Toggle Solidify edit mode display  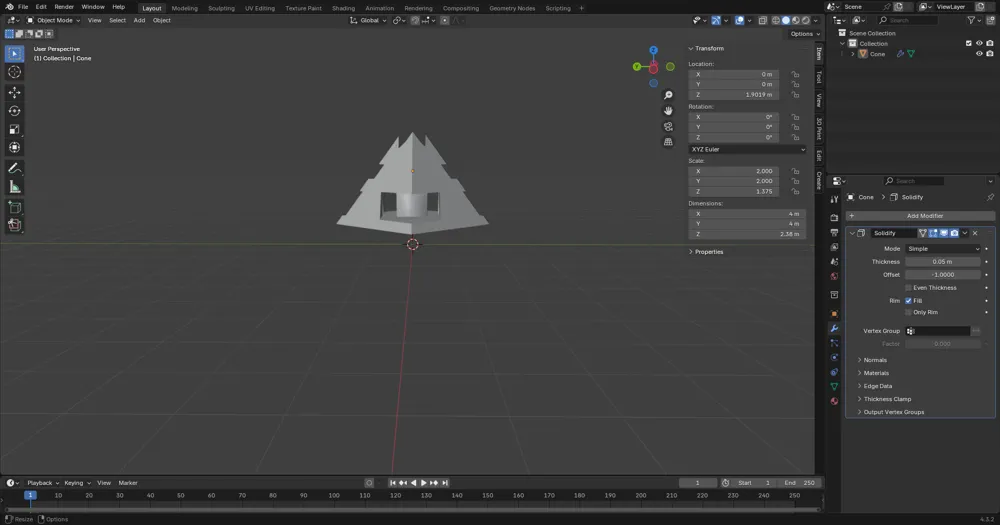[934, 233]
